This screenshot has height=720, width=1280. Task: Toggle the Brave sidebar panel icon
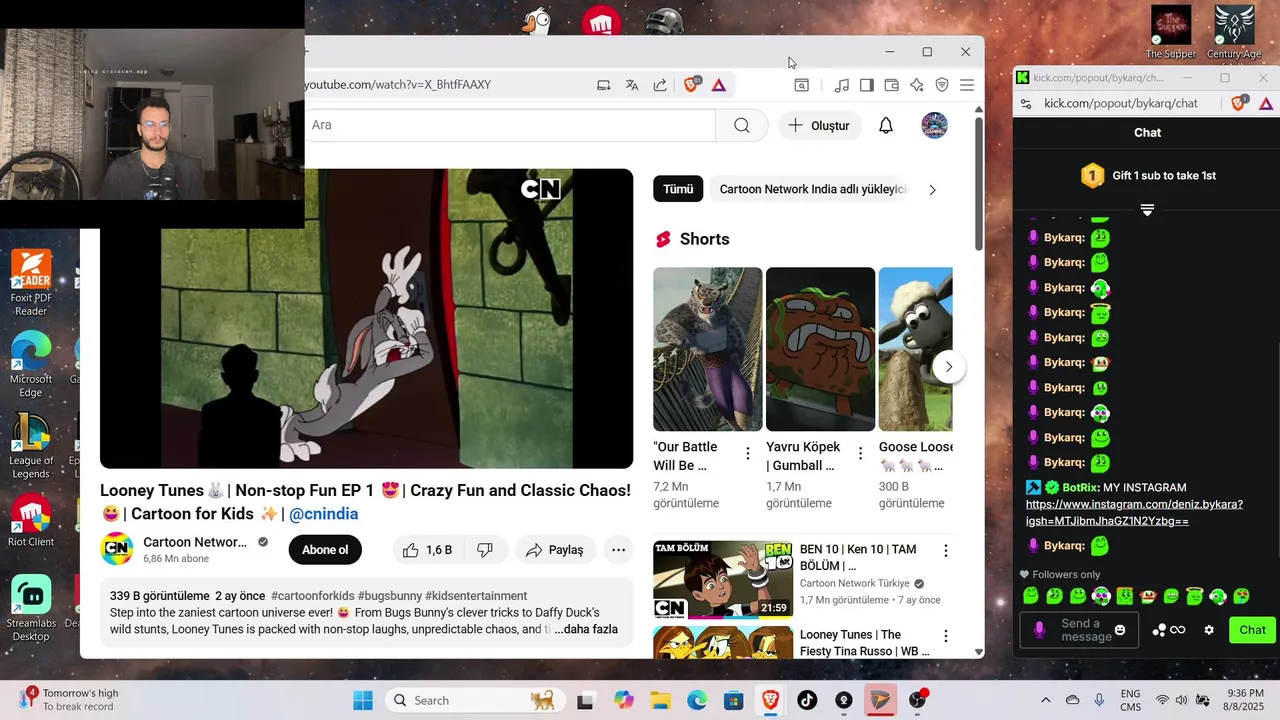867,85
